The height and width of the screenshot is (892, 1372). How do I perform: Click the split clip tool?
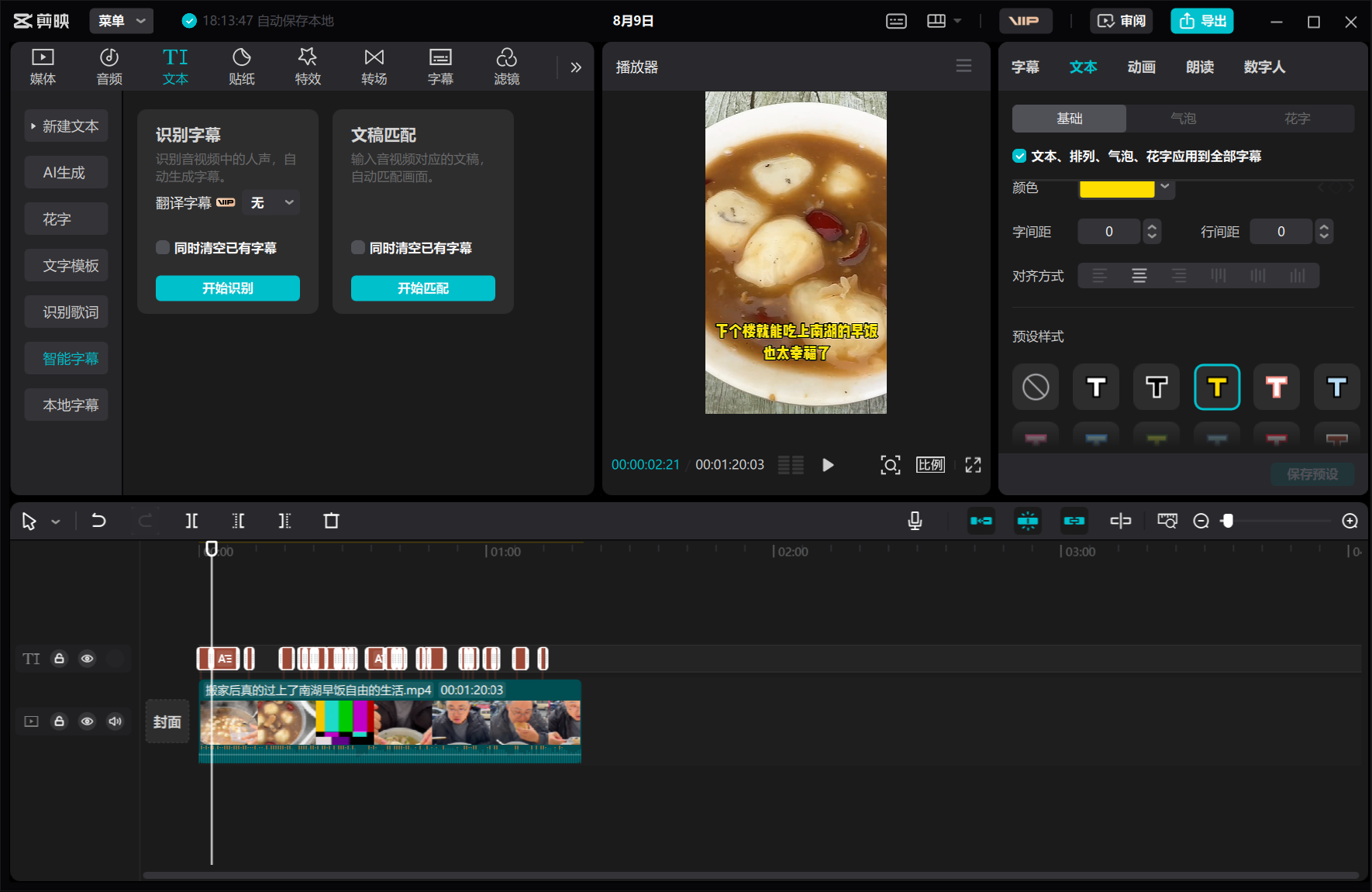[191, 521]
